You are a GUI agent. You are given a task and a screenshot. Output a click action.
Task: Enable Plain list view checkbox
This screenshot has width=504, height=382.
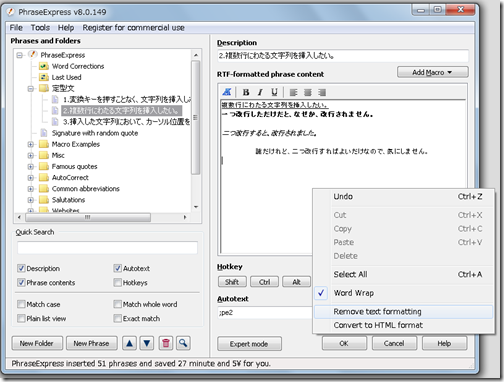tap(21, 318)
